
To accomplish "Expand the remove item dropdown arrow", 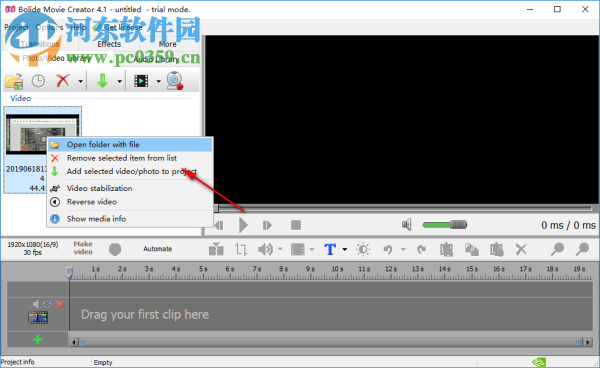I will coord(80,81).
